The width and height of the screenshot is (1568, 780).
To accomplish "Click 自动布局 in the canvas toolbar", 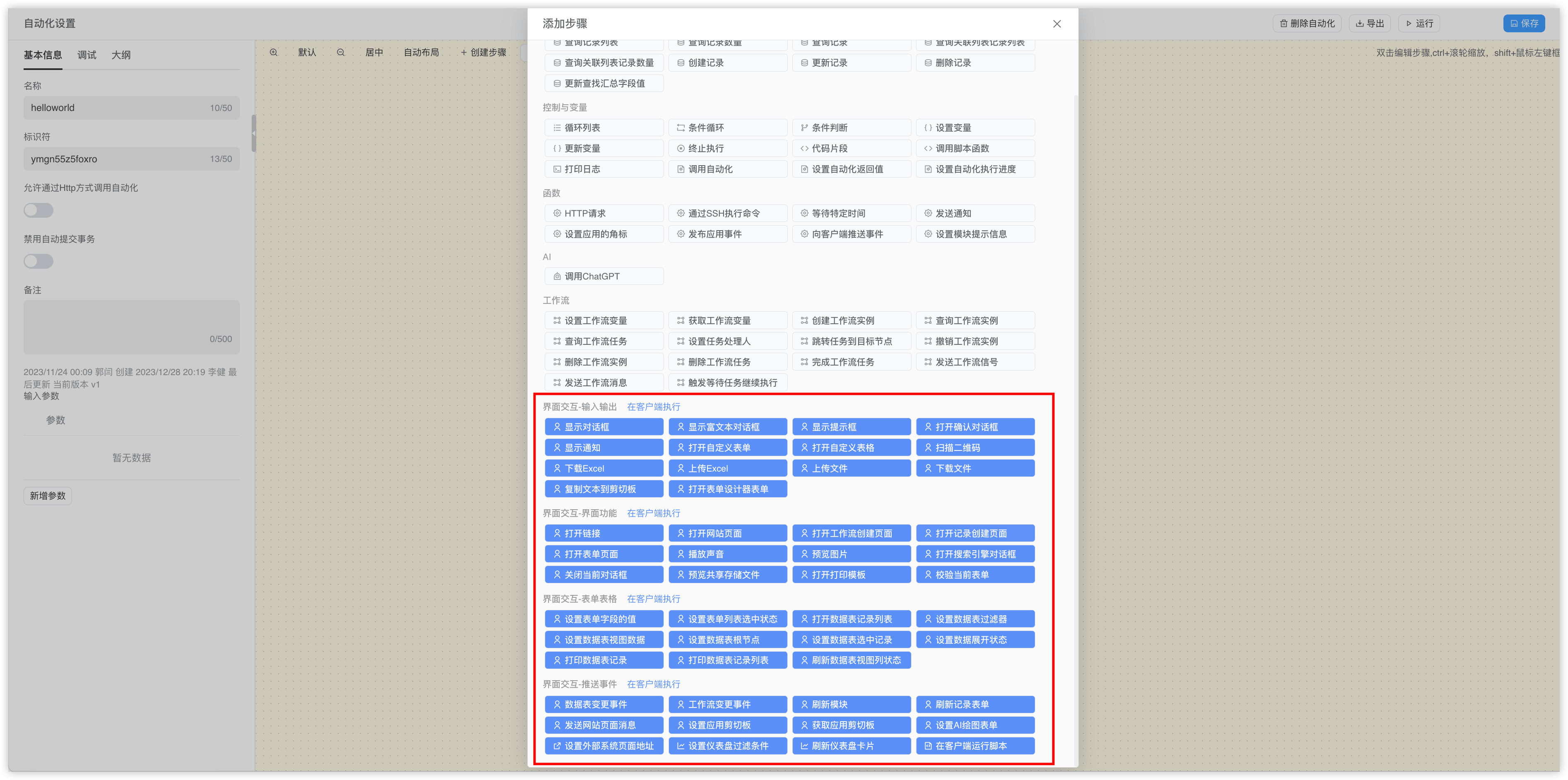I will [x=421, y=52].
